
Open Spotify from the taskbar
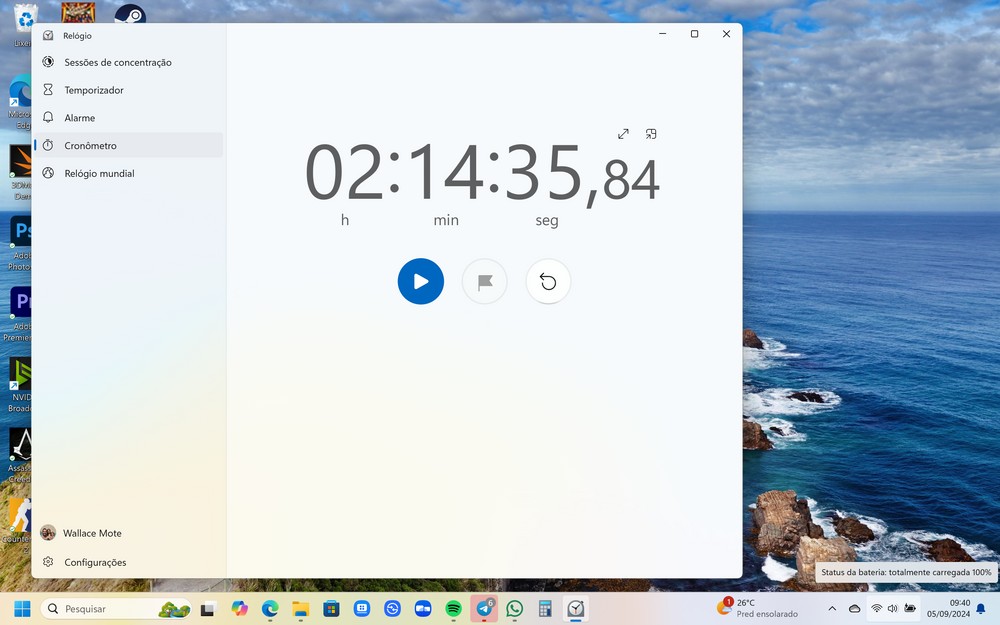453,609
